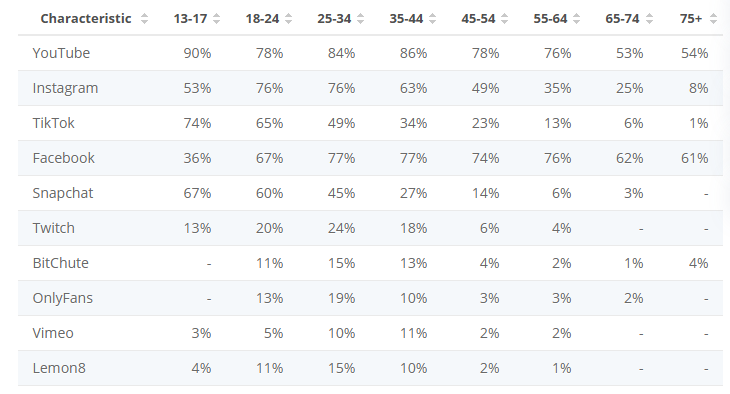Click the 25-34 column header label
This screenshot has width=730, height=394.
pyautogui.click(x=334, y=19)
